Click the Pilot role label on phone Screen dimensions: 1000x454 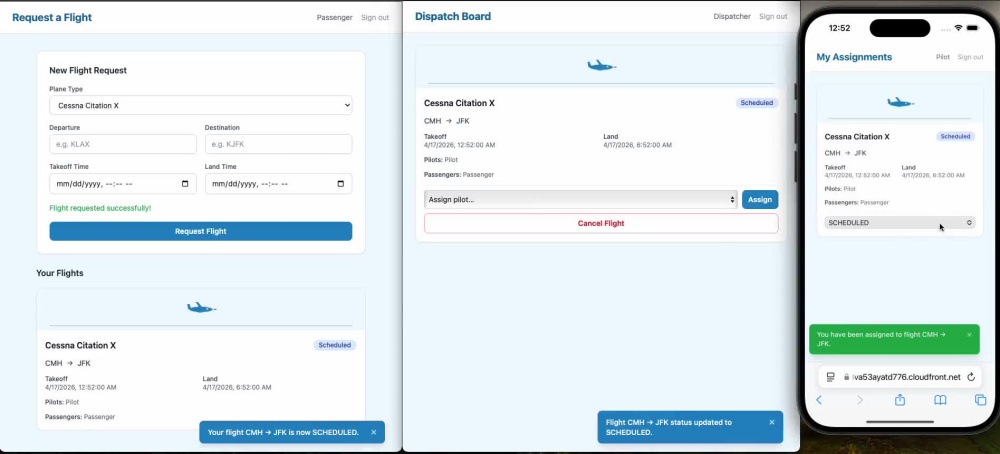click(x=943, y=57)
